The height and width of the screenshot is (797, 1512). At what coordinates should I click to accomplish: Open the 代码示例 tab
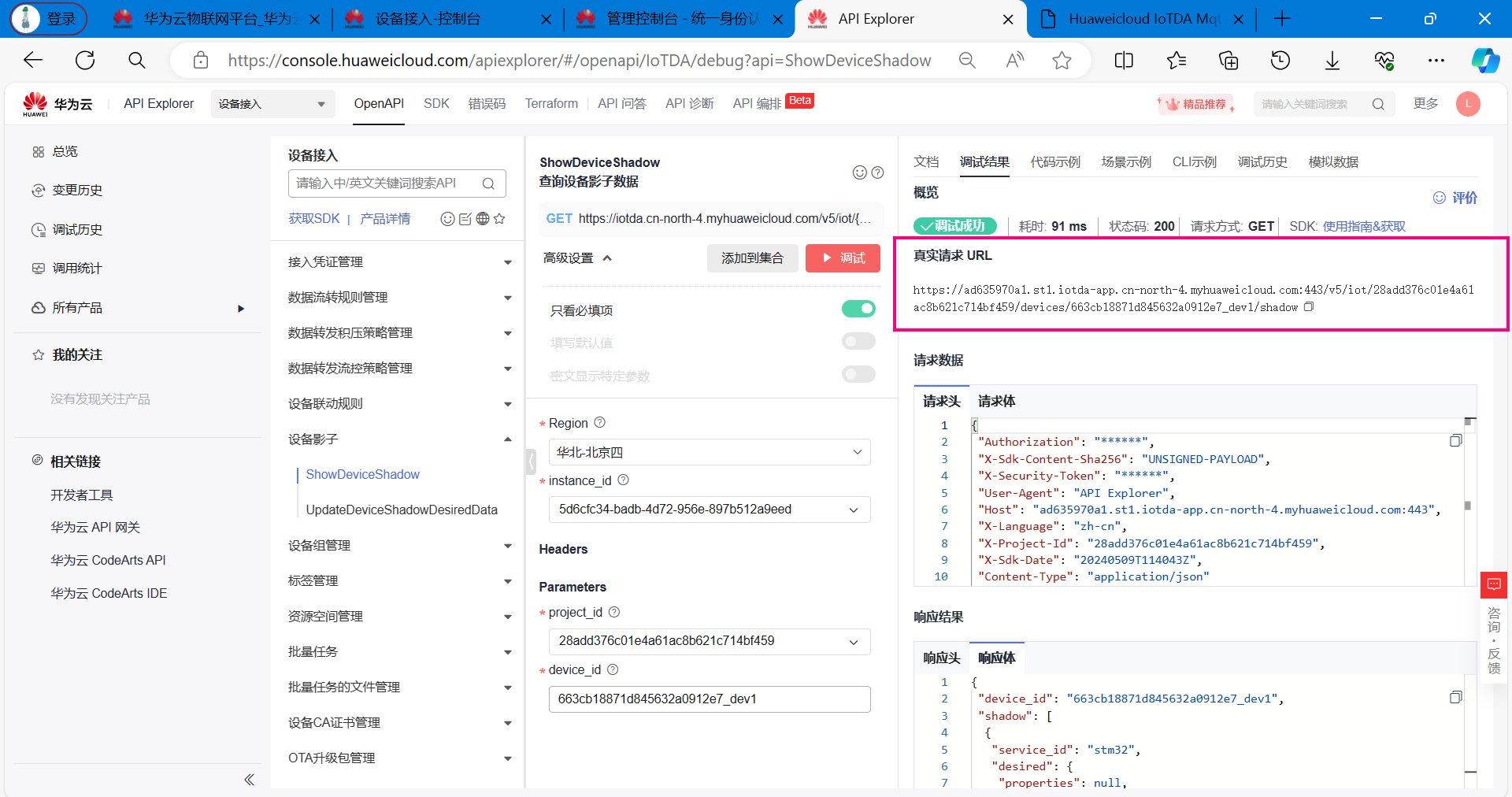pyautogui.click(x=1055, y=162)
